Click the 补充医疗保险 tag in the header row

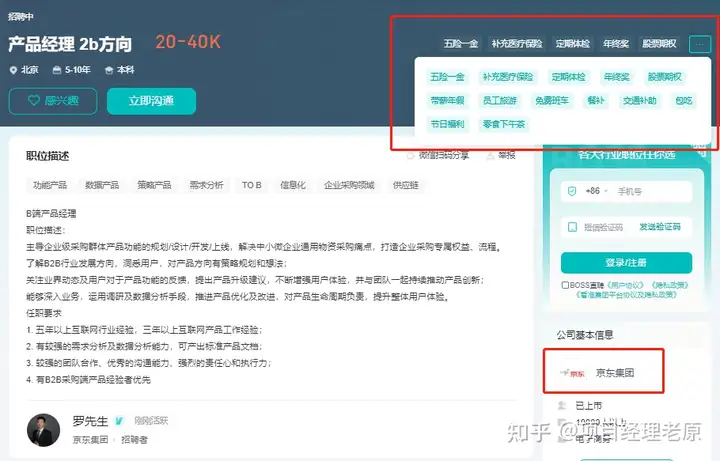click(x=517, y=44)
